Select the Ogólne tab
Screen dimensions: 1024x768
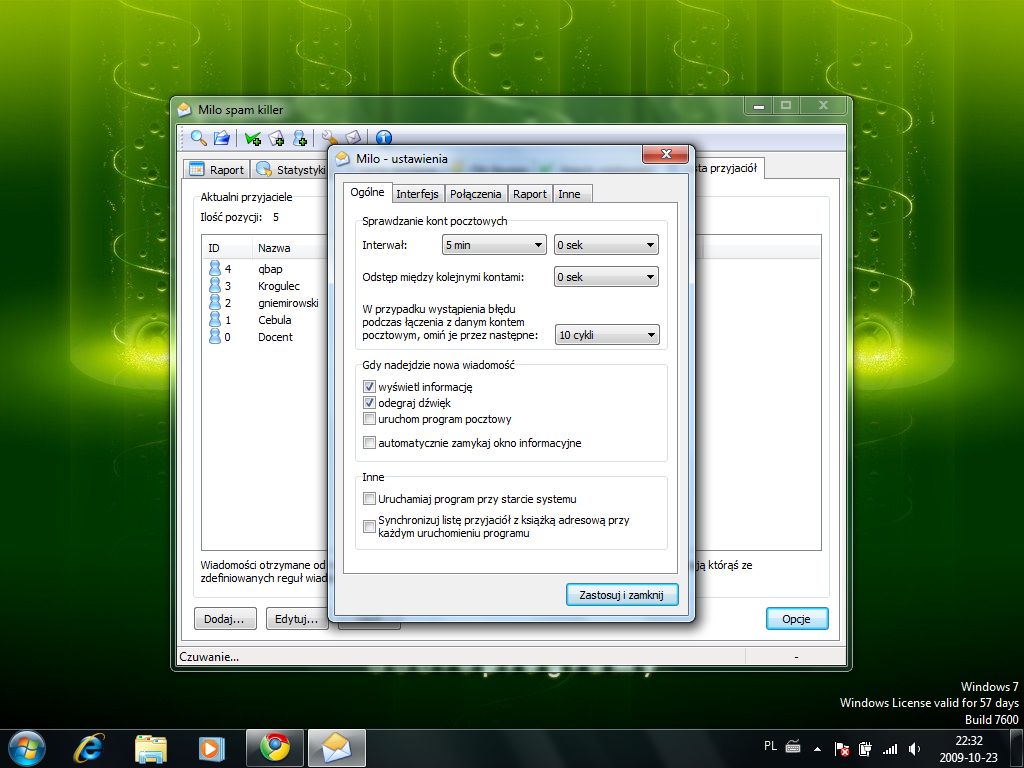point(367,192)
